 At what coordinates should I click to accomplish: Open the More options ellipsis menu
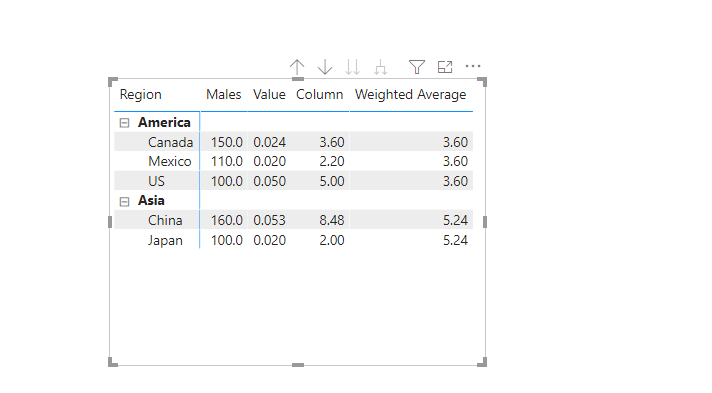(473, 66)
